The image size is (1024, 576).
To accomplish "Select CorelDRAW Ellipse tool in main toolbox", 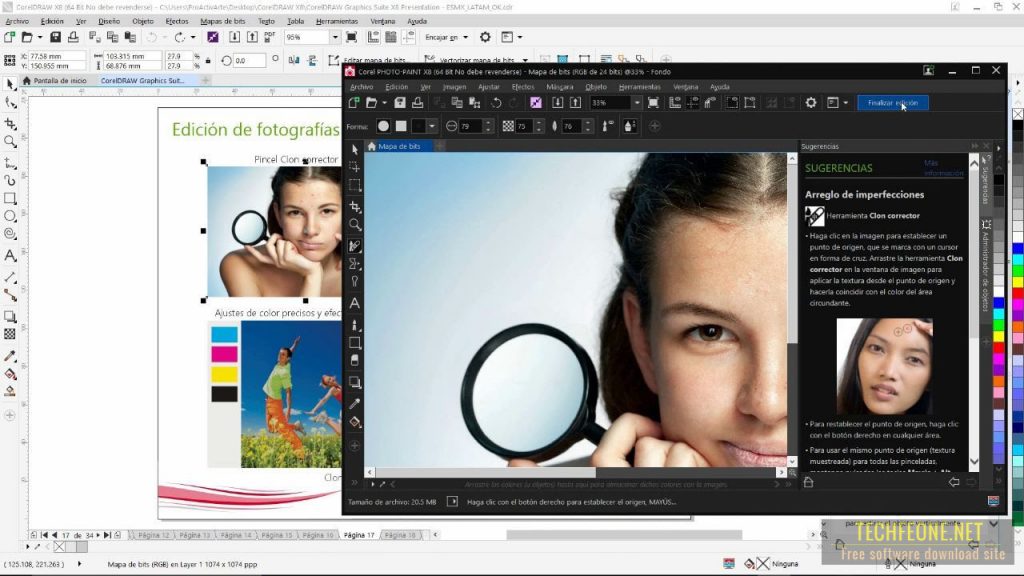I will [x=10, y=216].
